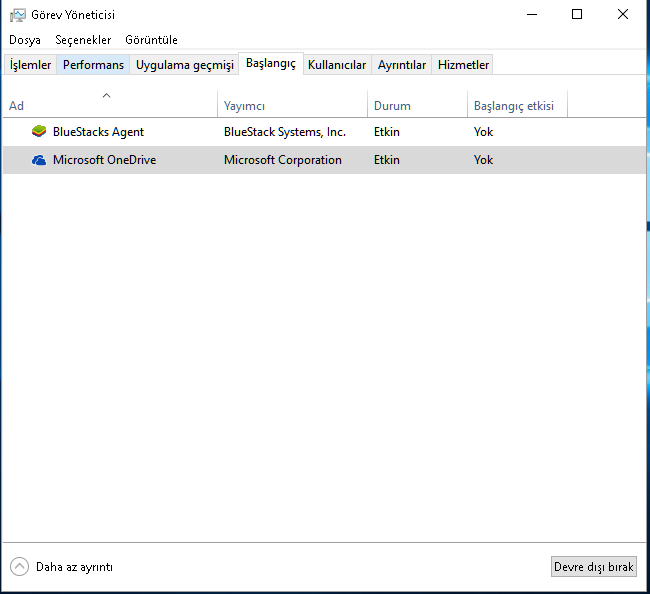Viewport: 650px width, 594px height.
Task: Switch to the Uygulama geçmişi tab
Action: (x=184, y=65)
